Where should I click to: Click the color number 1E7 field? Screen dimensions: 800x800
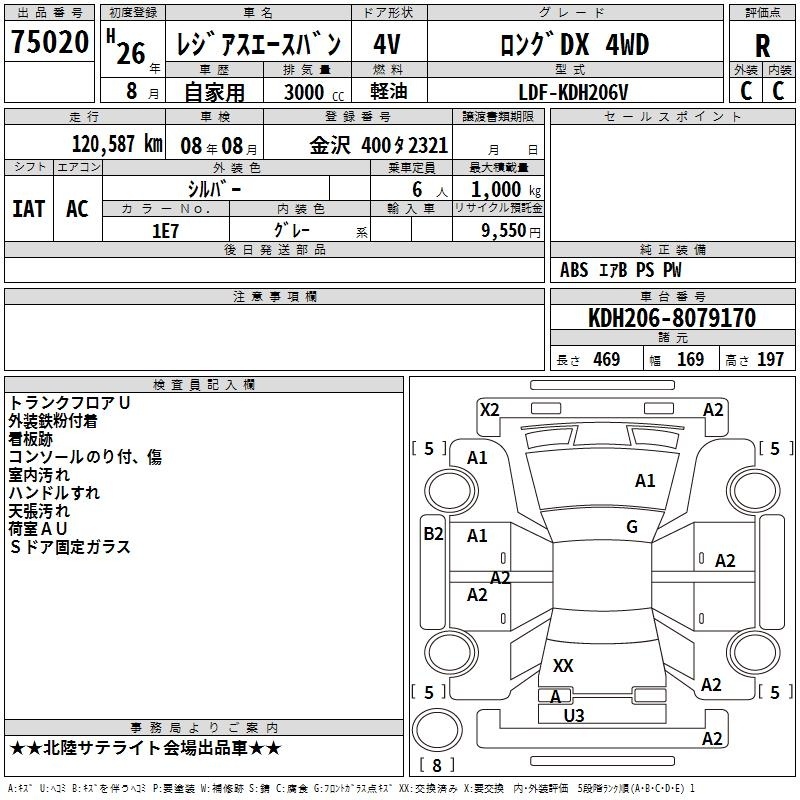(x=165, y=230)
